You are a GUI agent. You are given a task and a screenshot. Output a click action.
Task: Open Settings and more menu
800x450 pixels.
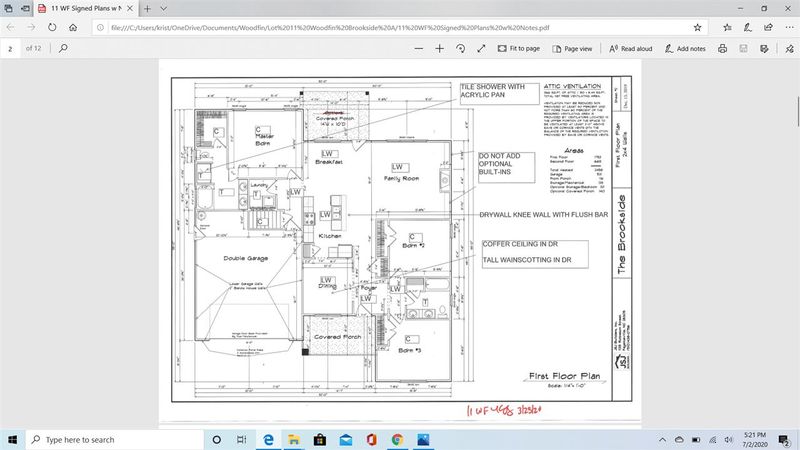789,28
